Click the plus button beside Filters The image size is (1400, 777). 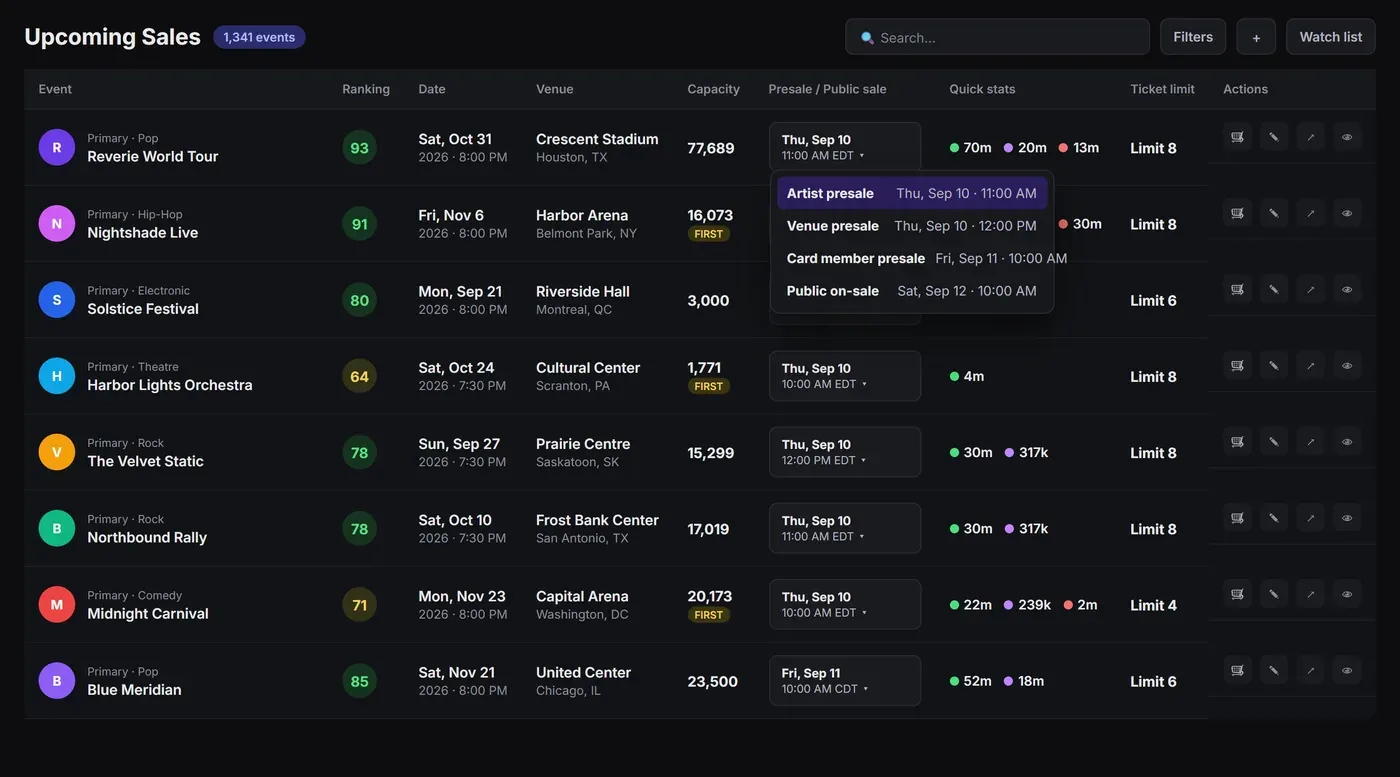1256,37
